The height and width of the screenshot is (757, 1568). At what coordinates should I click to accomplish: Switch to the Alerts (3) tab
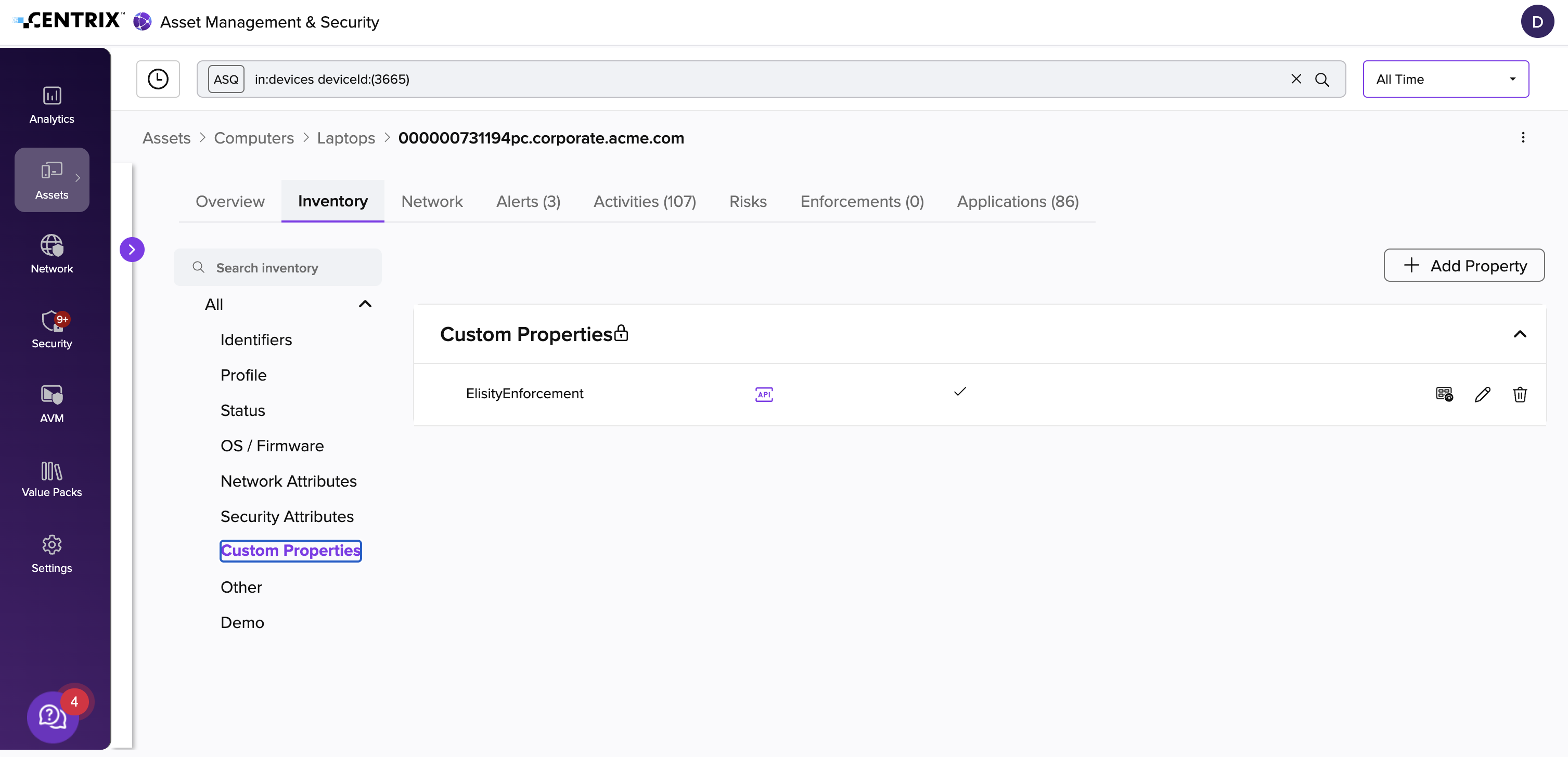[528, 201]
